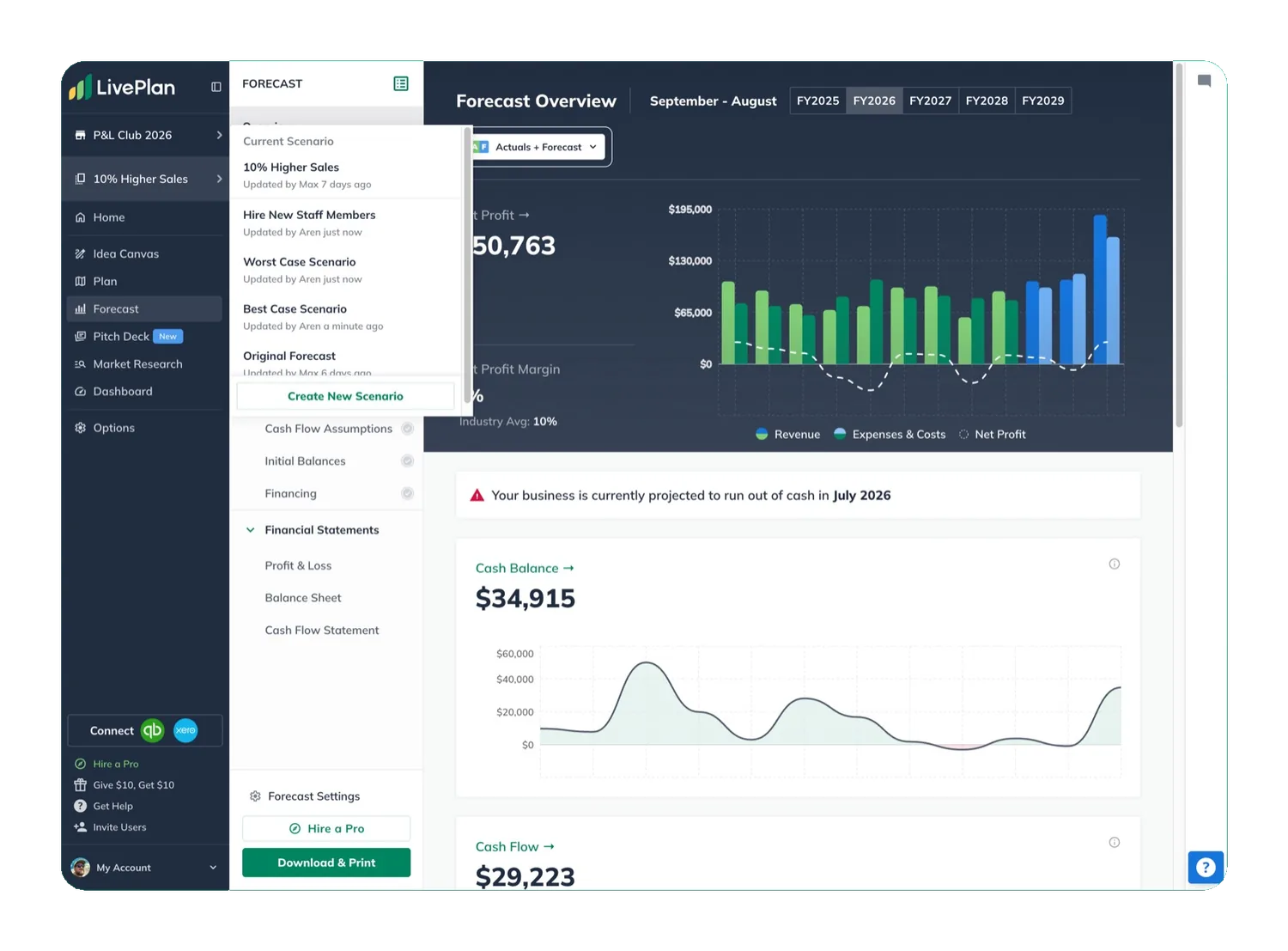Open the Cash Balance link

coord(525,568)
